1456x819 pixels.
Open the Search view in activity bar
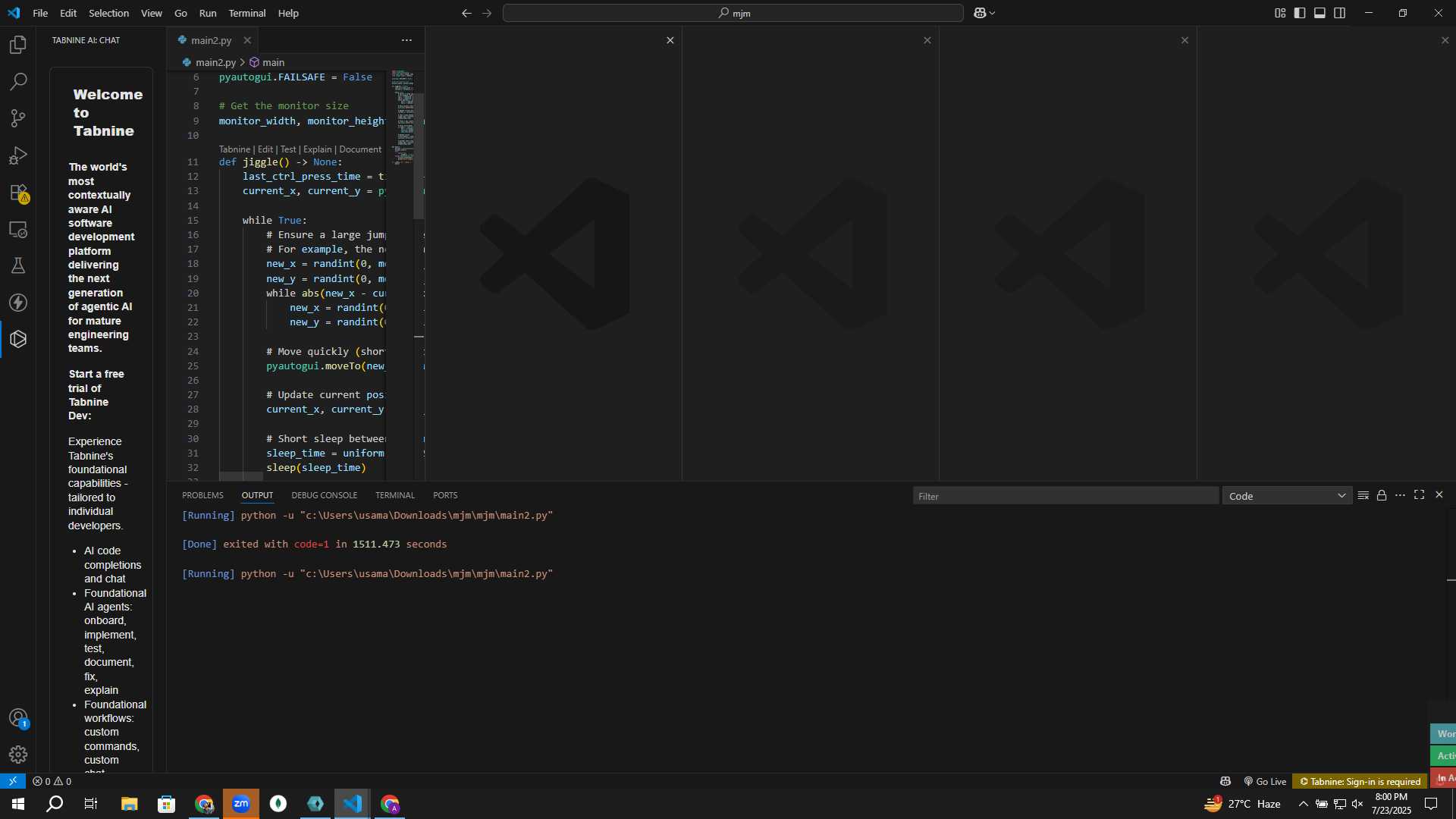pos(18,81)
